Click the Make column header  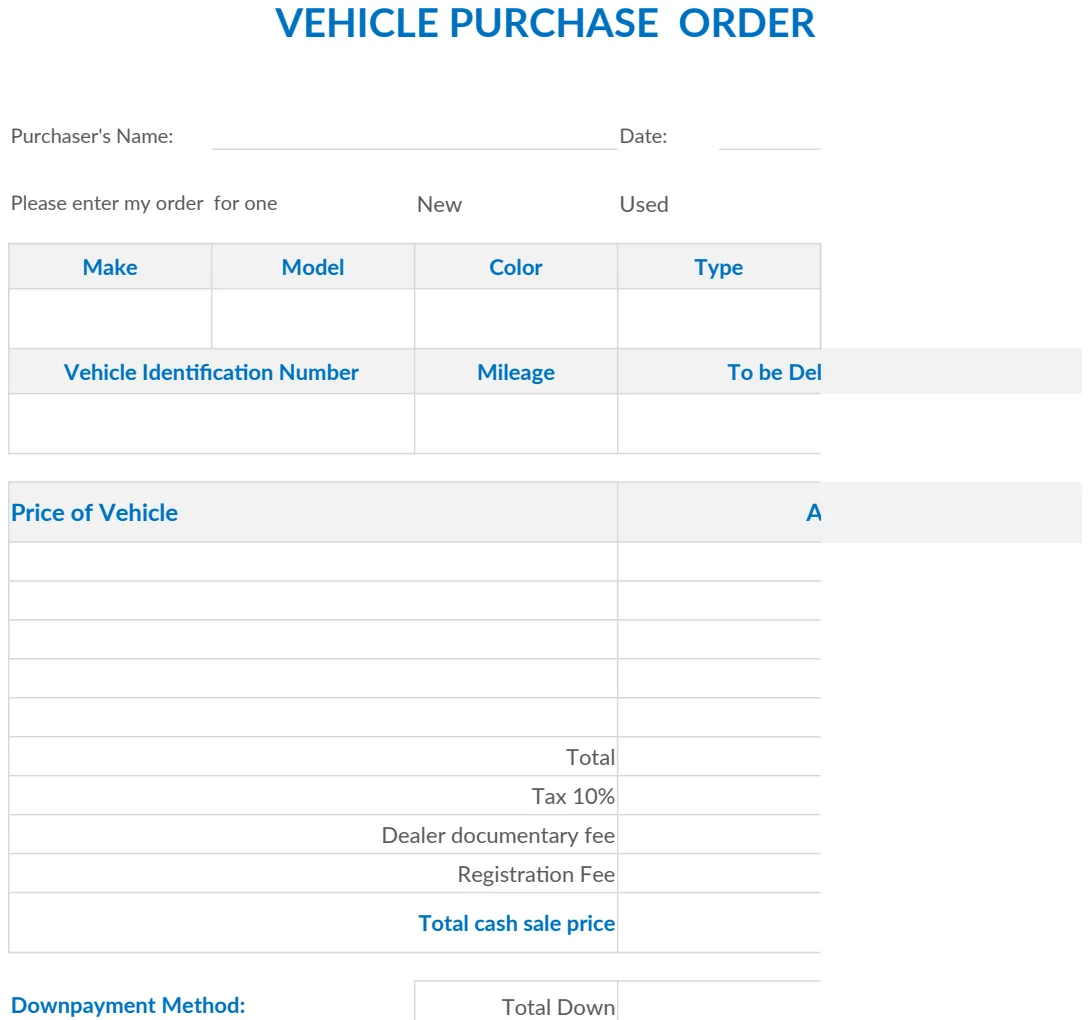point(110,267)
